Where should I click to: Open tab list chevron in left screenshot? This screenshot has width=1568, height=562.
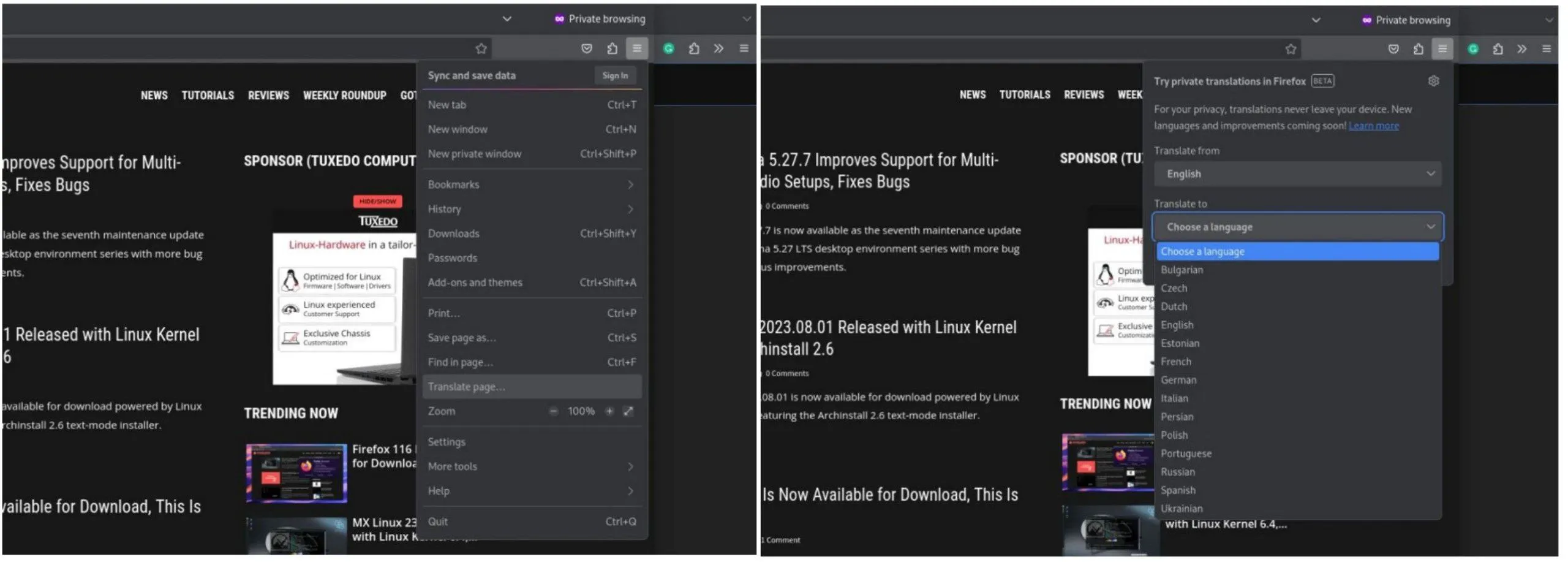point(507,19)
